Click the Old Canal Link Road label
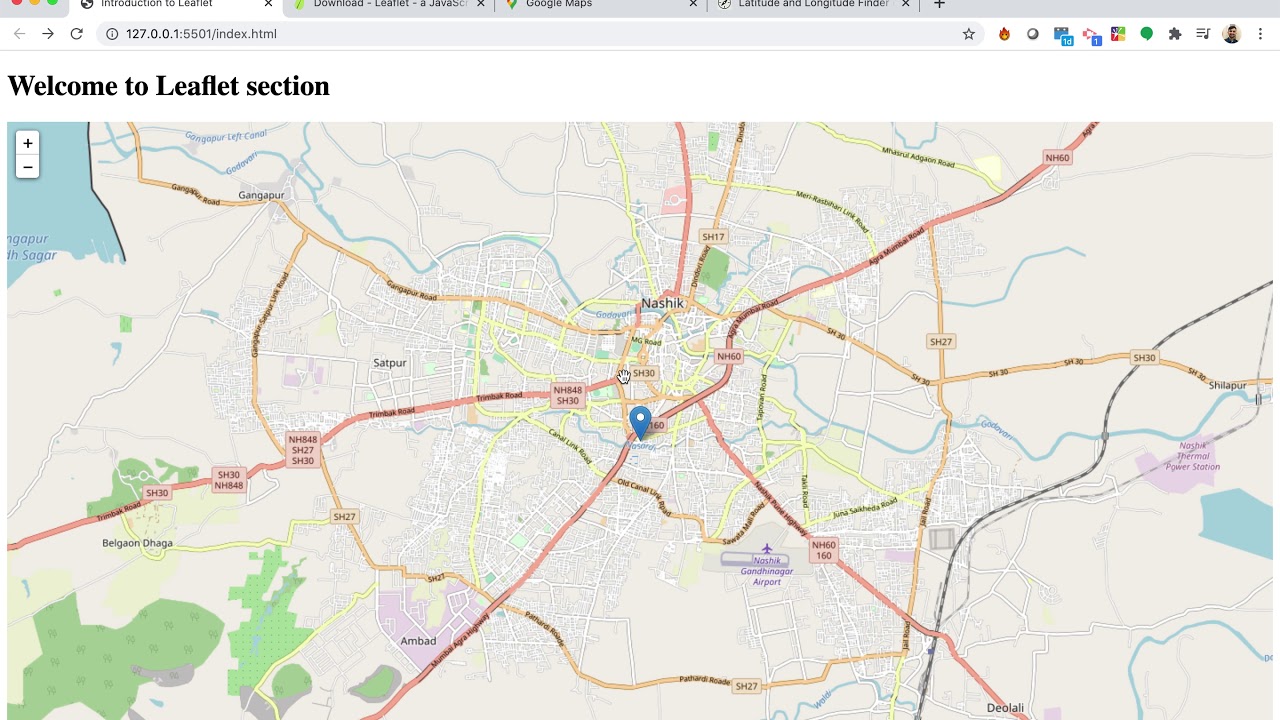The width and height of the screenshot is (1280, 720). coord(641,495)
